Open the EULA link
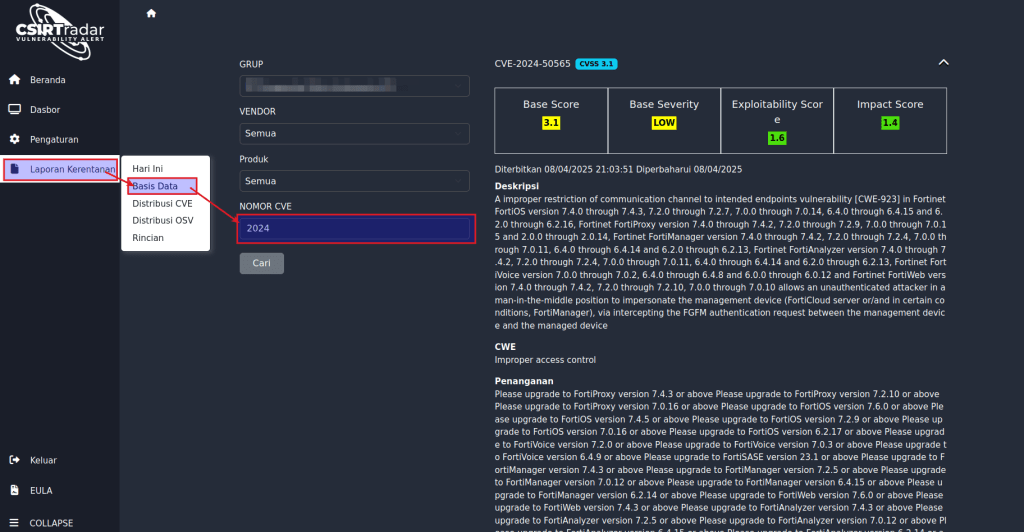The image size is (1024, 532). (x=41, y=490)
